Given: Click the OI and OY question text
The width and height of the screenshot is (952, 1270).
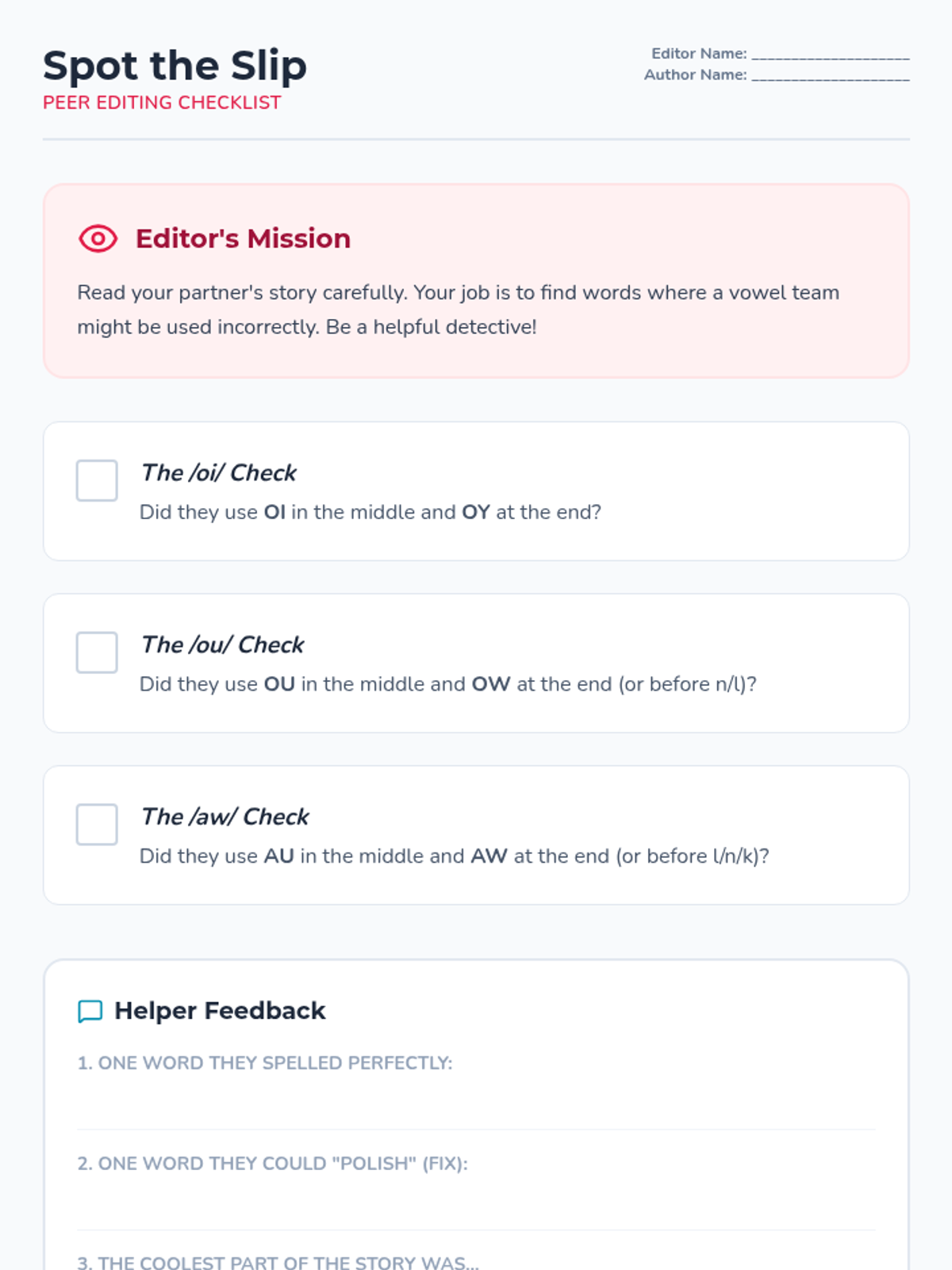Looking at the screenshot, I should [x=370, y=513].
